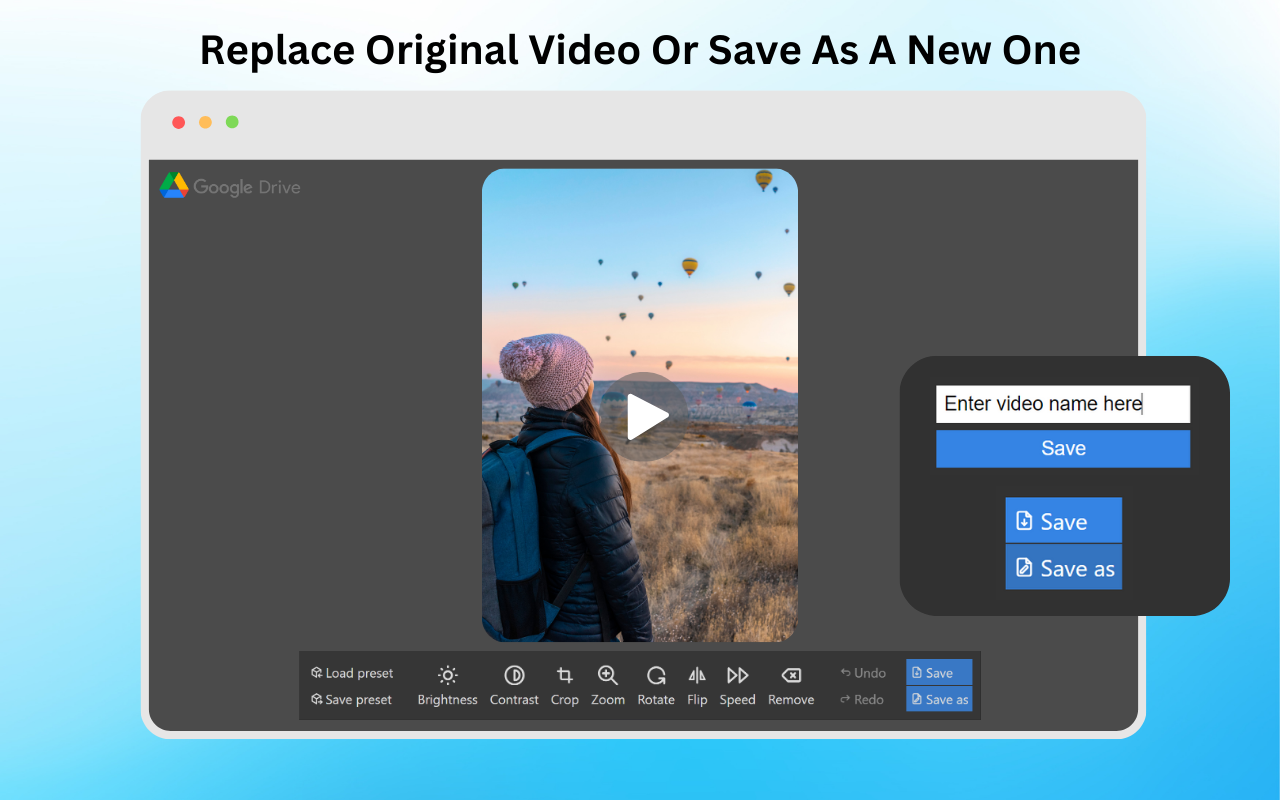Play the video with center play button
Viewport: 1280px width, 800px height.
[x=645, y=417]
